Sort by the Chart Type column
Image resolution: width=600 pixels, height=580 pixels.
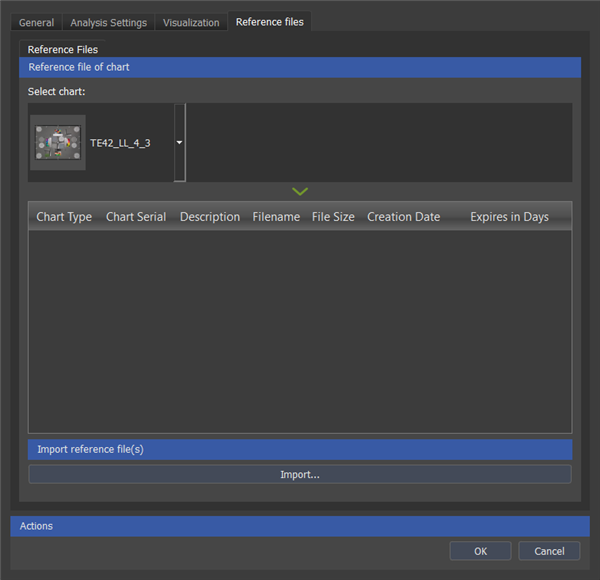coord(64,217)
